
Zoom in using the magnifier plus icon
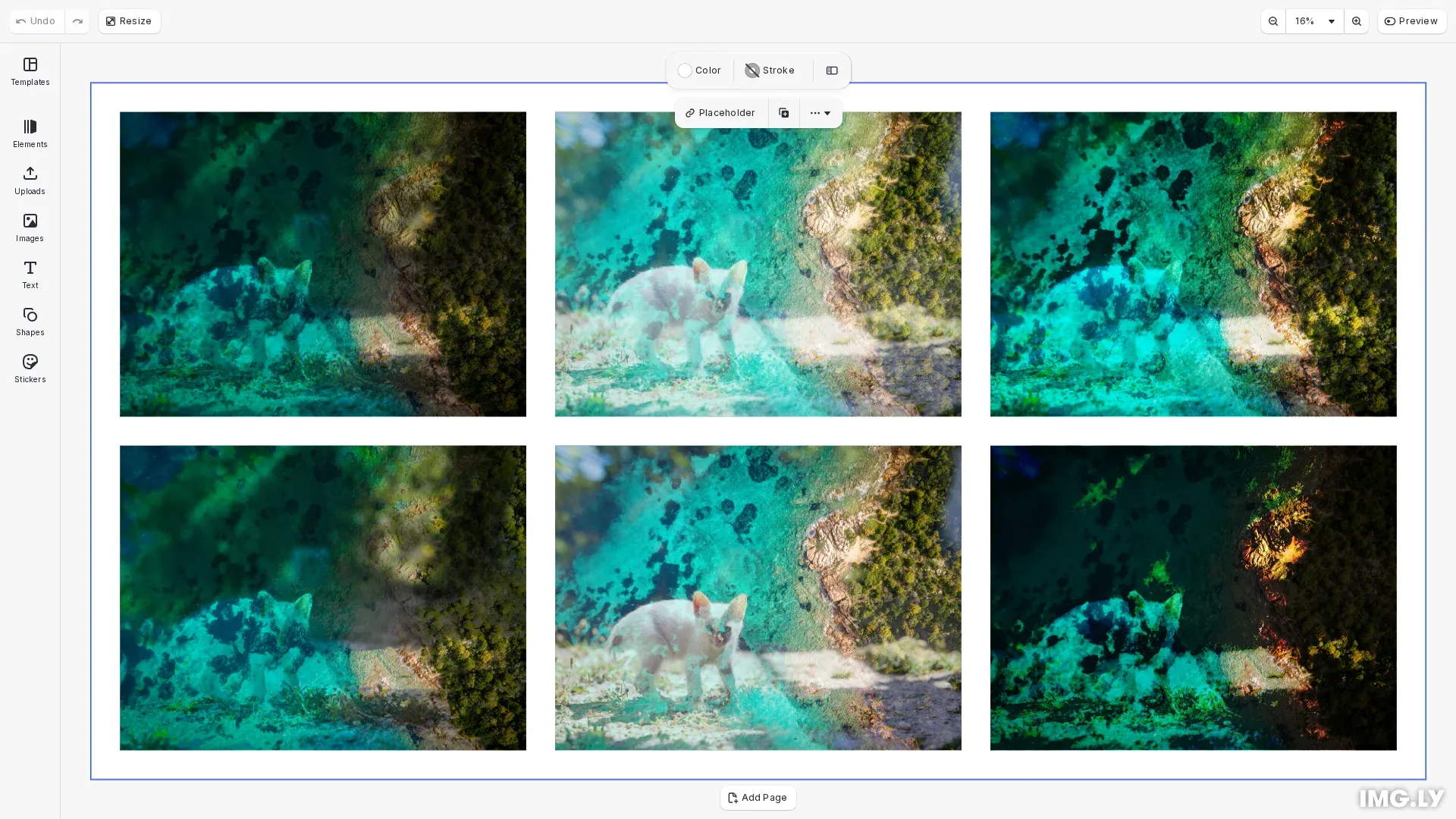tap(1356, 21)
